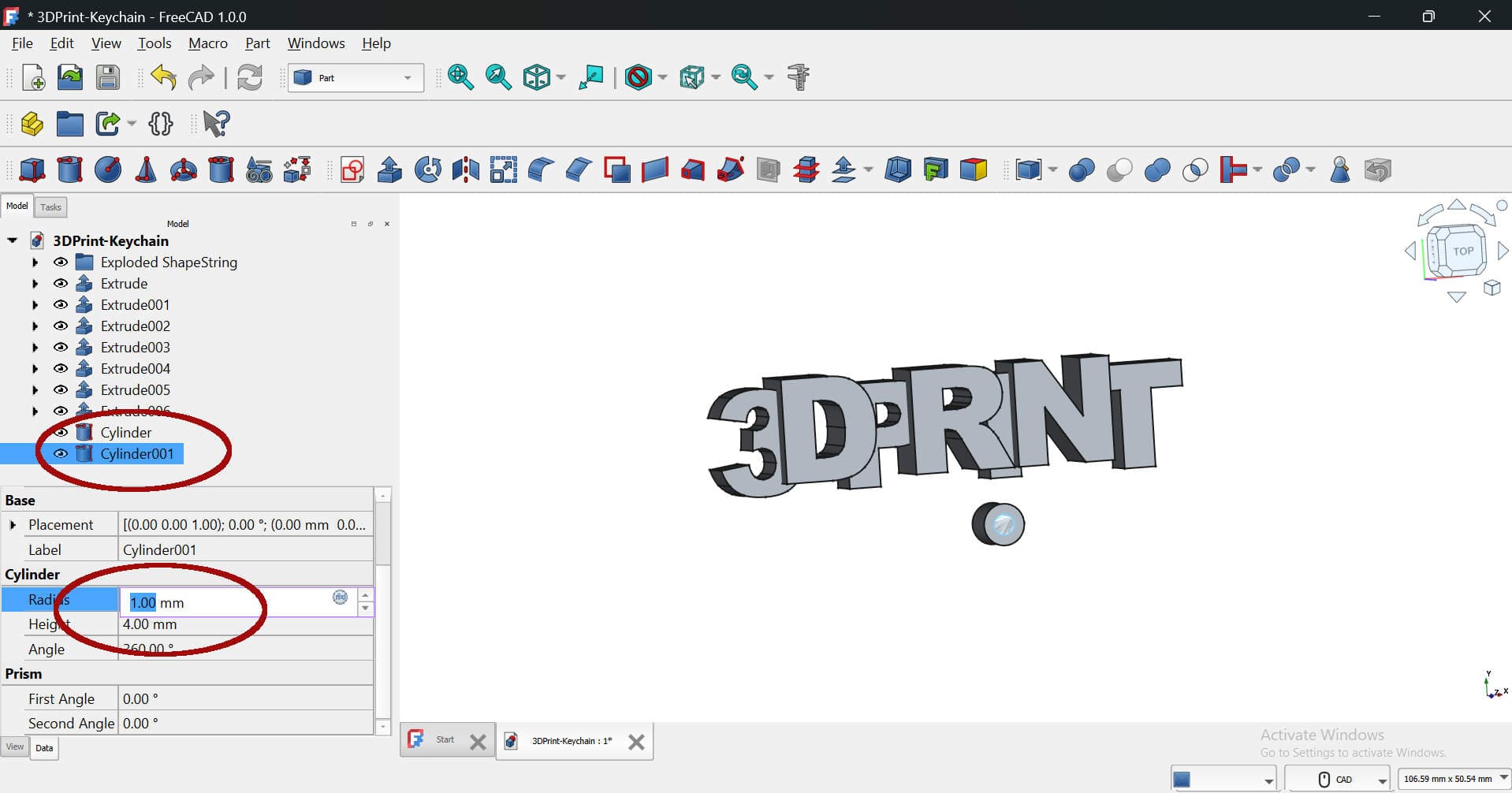Screen dimensions: 1512x793
Task: Select the boolean Intersection tool
Action: click(1195, 169)
